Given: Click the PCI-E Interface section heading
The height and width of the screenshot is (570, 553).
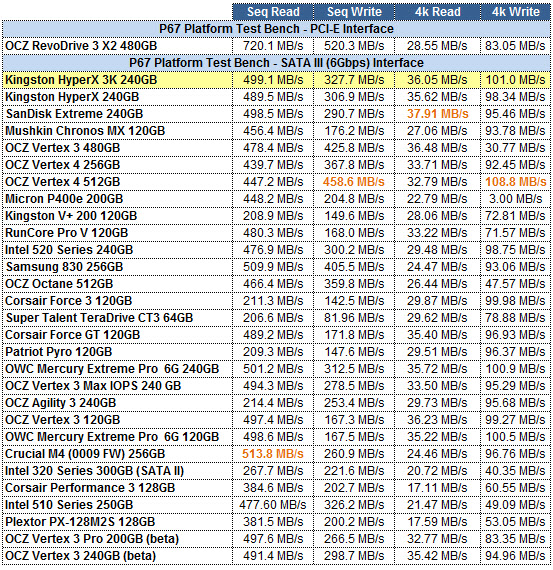Looking at the screenshot, I should (x=276, y=29).
